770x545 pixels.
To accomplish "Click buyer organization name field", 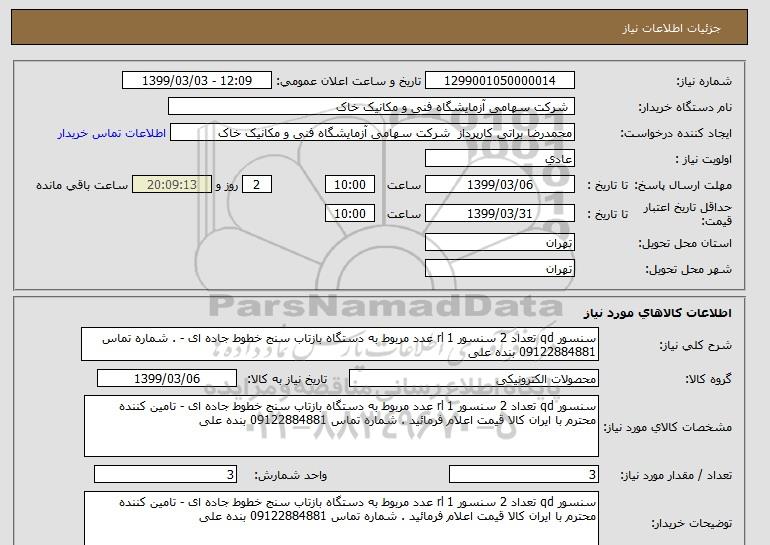I will (371, 107).
